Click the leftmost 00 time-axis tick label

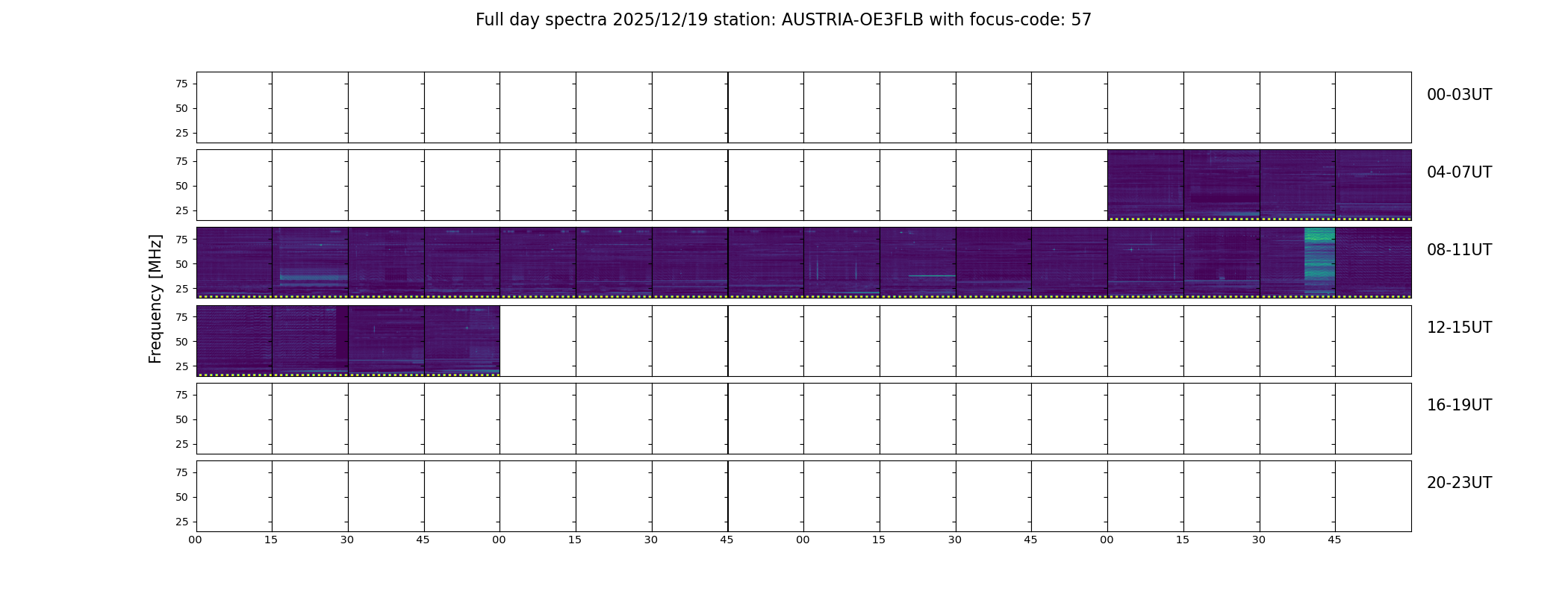pos(195,540)
